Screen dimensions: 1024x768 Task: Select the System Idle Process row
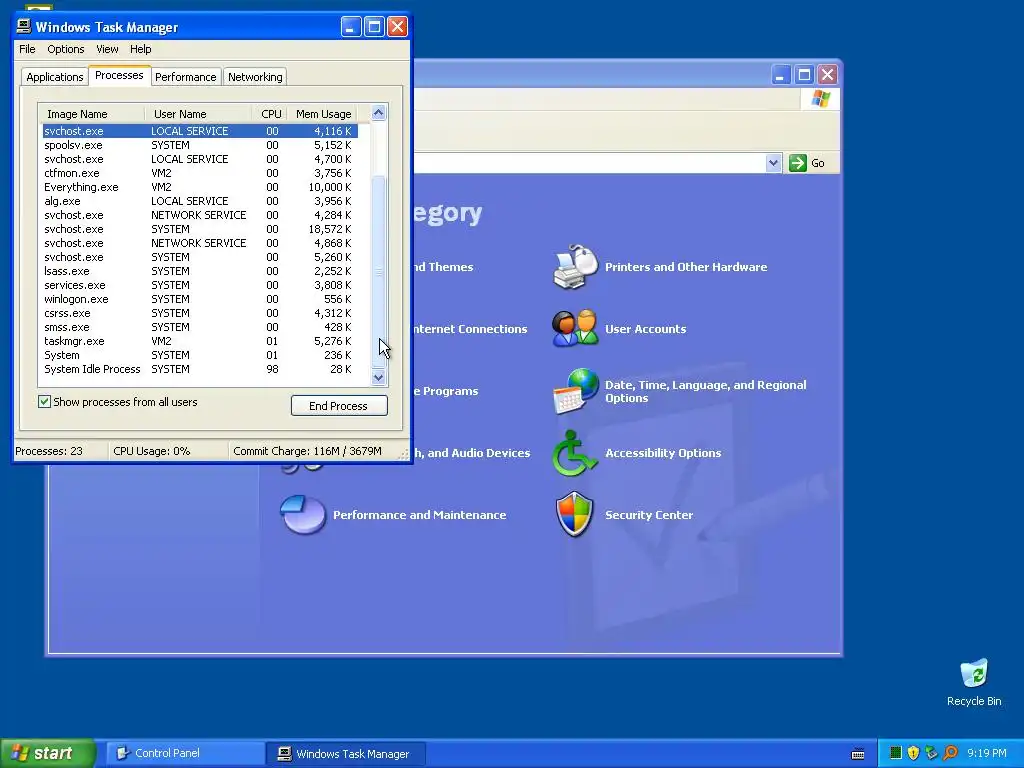tap(200, 369)
